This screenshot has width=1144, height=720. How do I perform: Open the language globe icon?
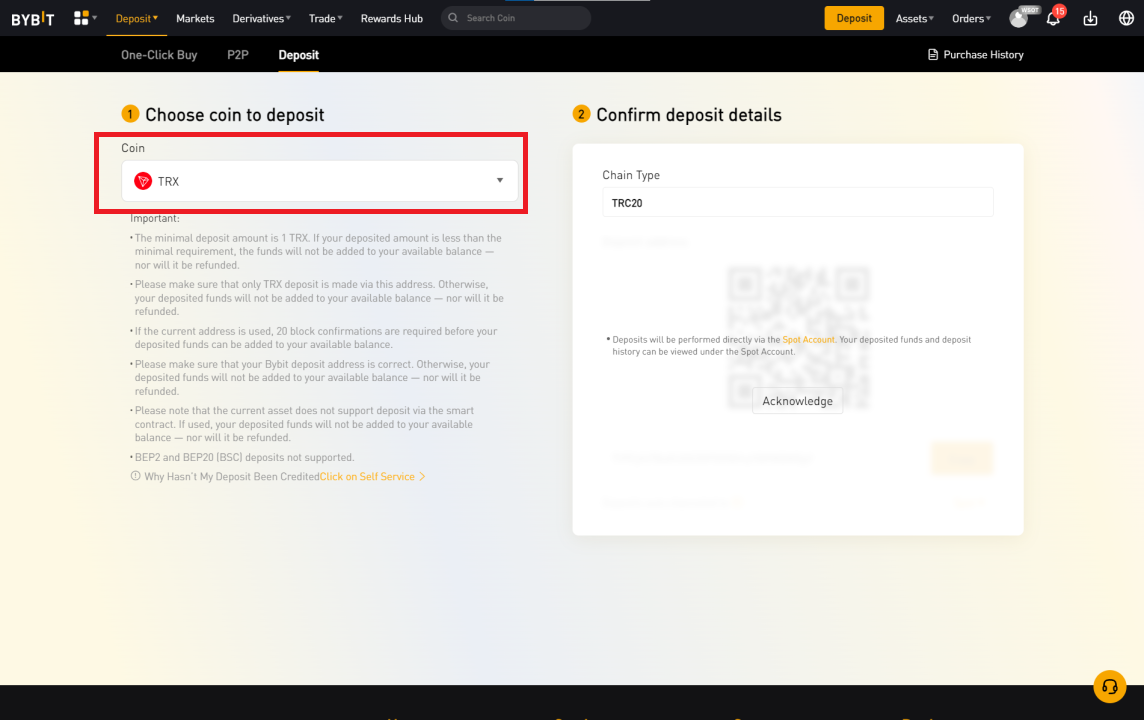pyautogui.click(x=1126, y=18)
